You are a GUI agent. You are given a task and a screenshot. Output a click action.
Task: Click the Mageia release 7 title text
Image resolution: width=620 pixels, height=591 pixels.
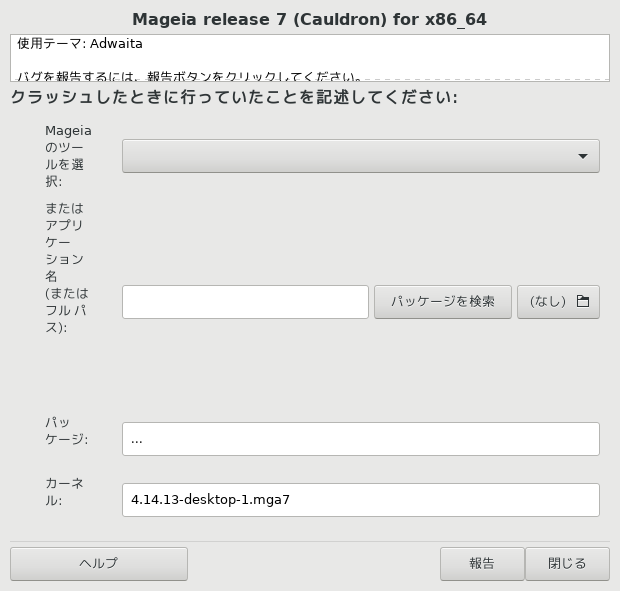[x=309, y=19]
